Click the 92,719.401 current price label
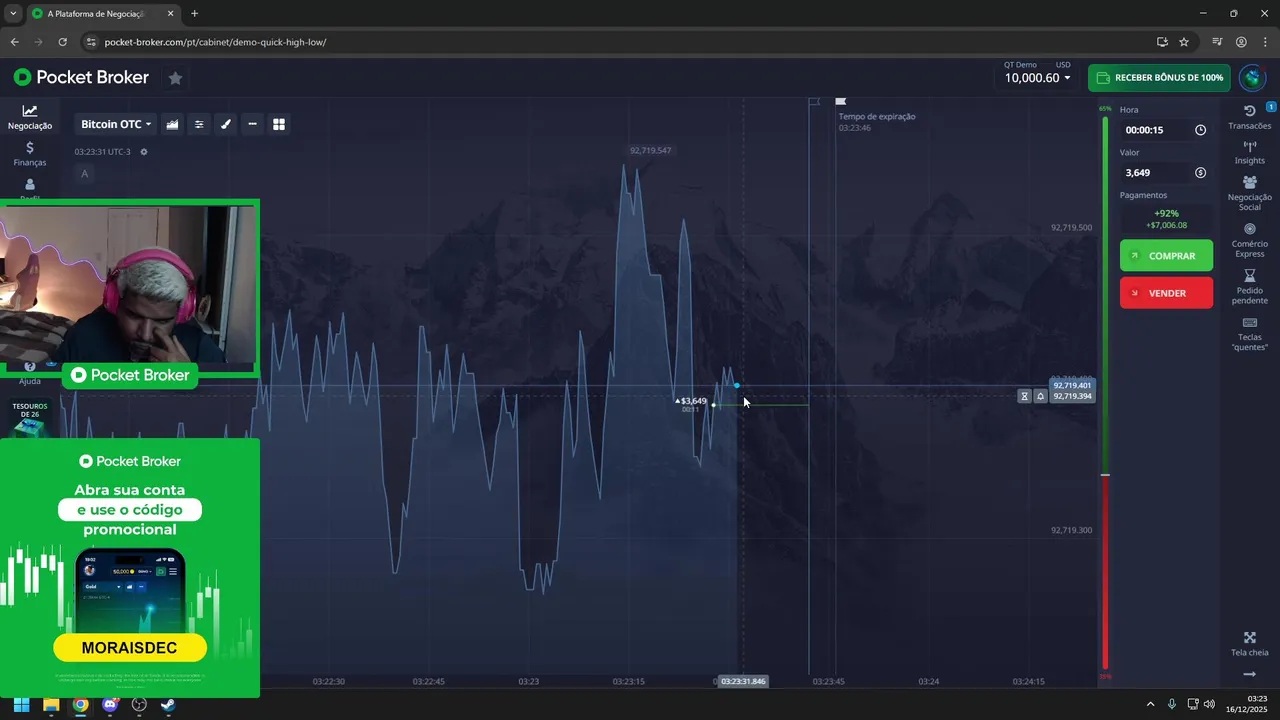The image size is (1280, 720). point(1072,385)
